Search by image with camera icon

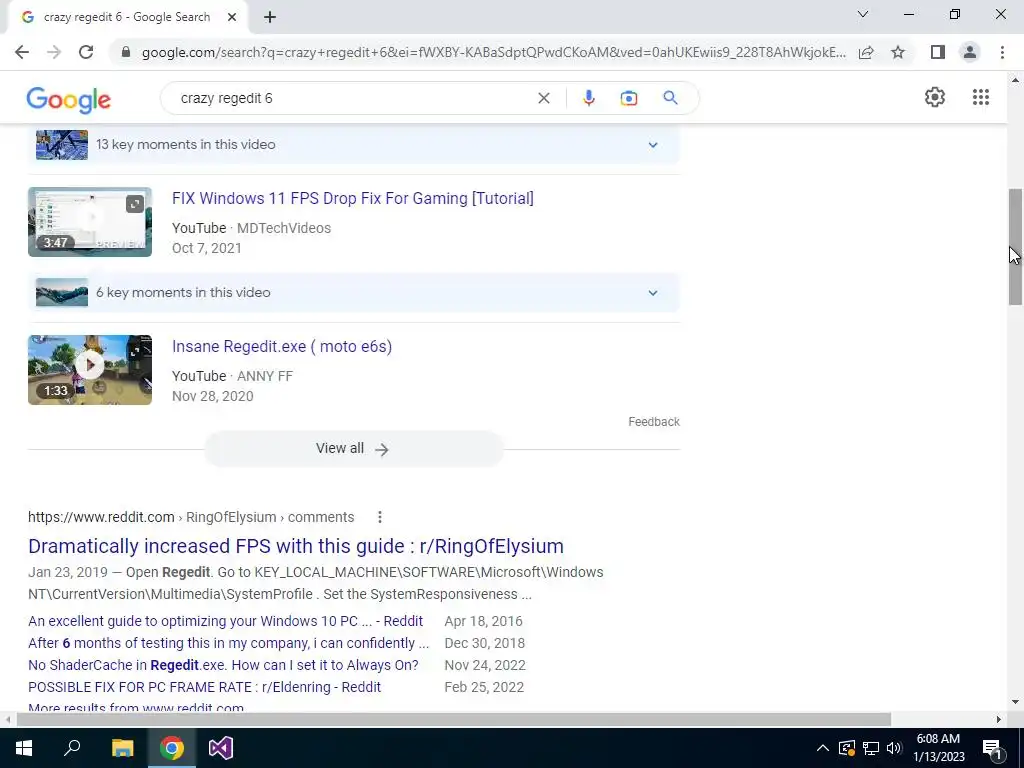(x=628, y=98)
